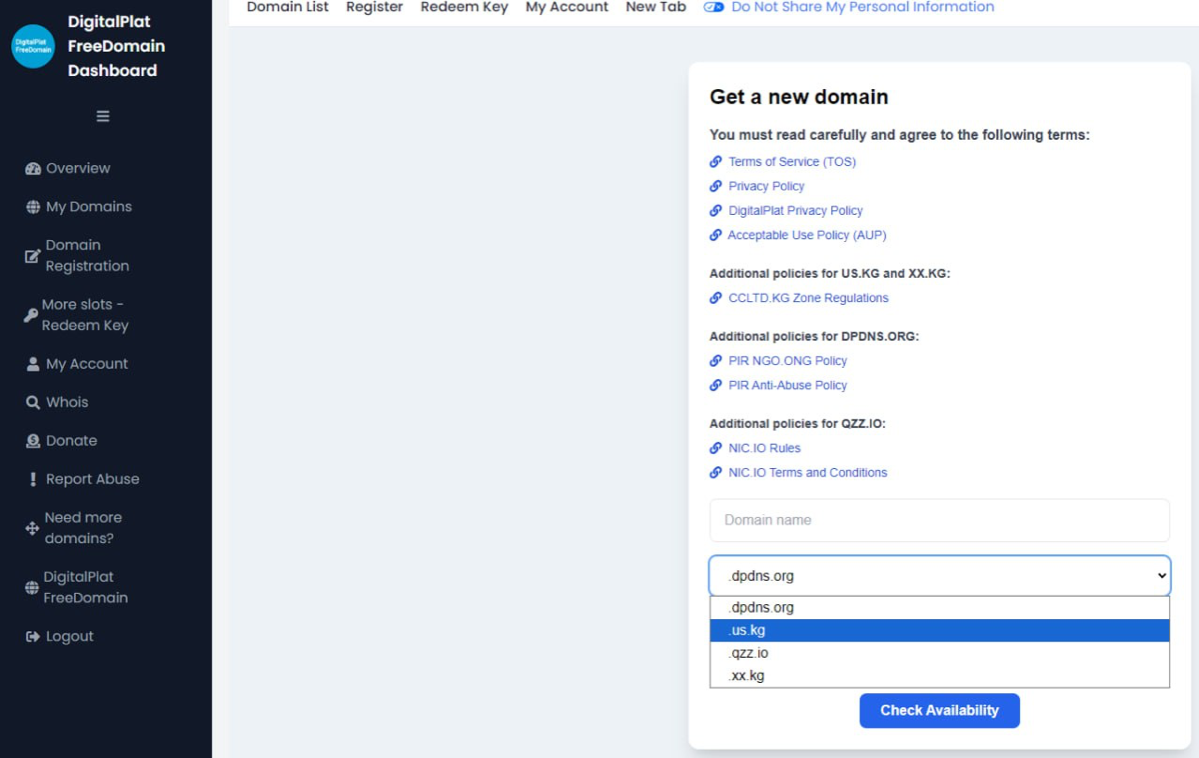Click the Overview gauge icon
Viewport: 1199px width, 758px height.
pyautogui.click(x=33, y=168)
